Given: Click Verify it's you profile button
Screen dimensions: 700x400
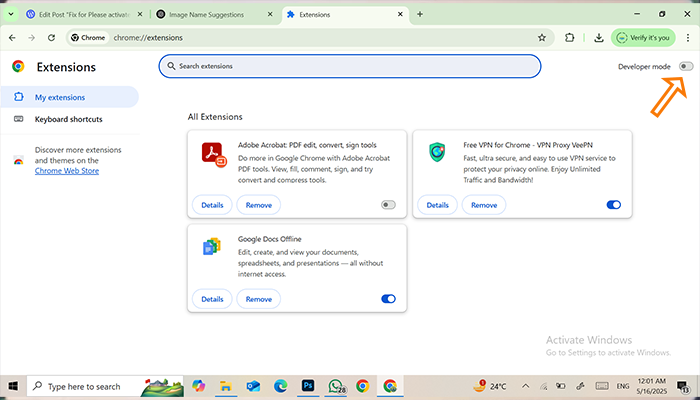Looking at the screenshot, I should click(x=643, y=38).
